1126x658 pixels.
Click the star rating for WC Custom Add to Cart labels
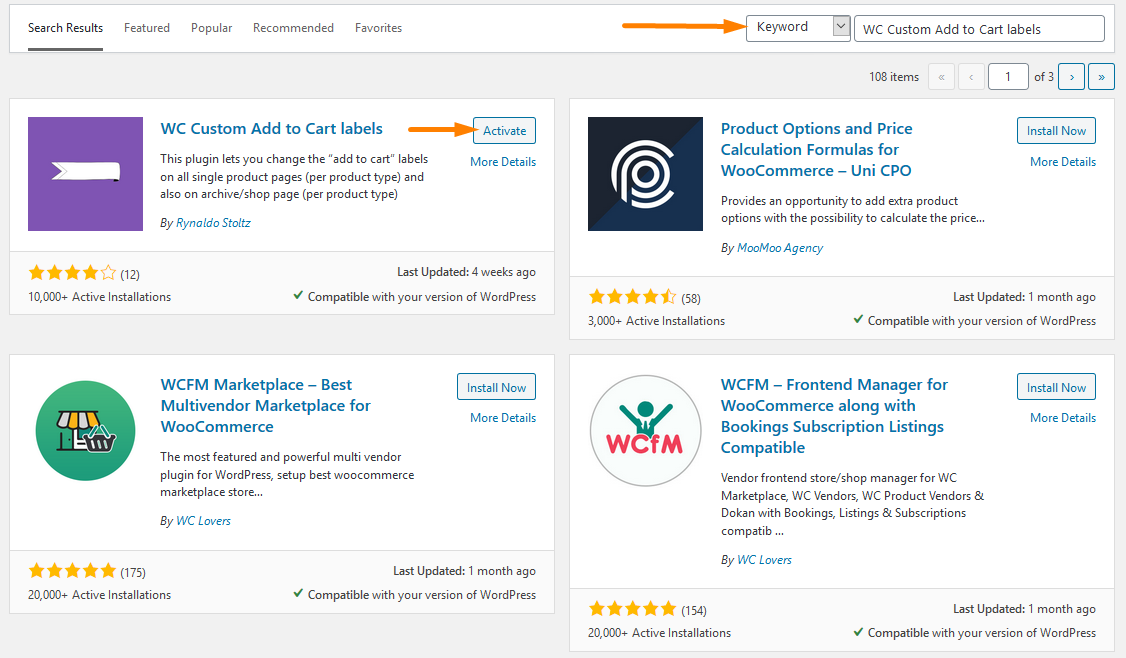point(72,273)
